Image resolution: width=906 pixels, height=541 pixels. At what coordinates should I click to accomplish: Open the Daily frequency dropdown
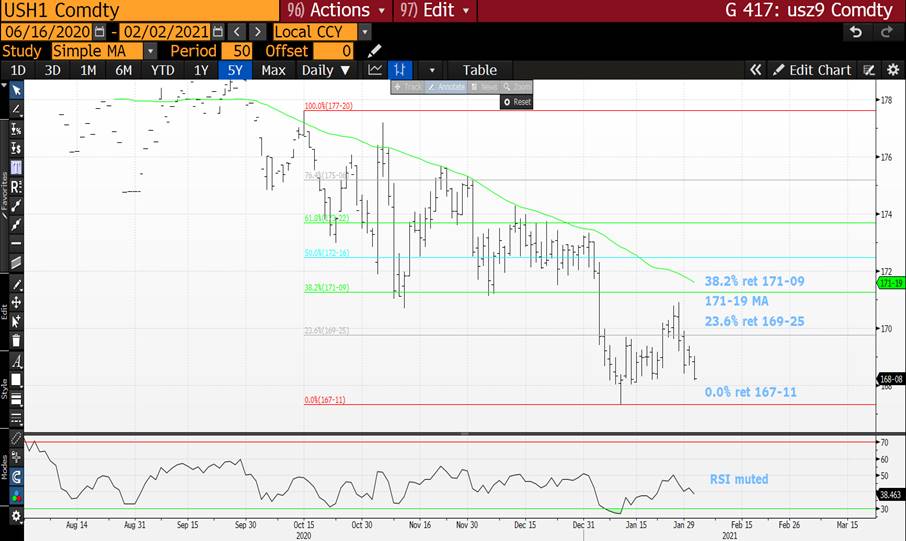(326, 70)
